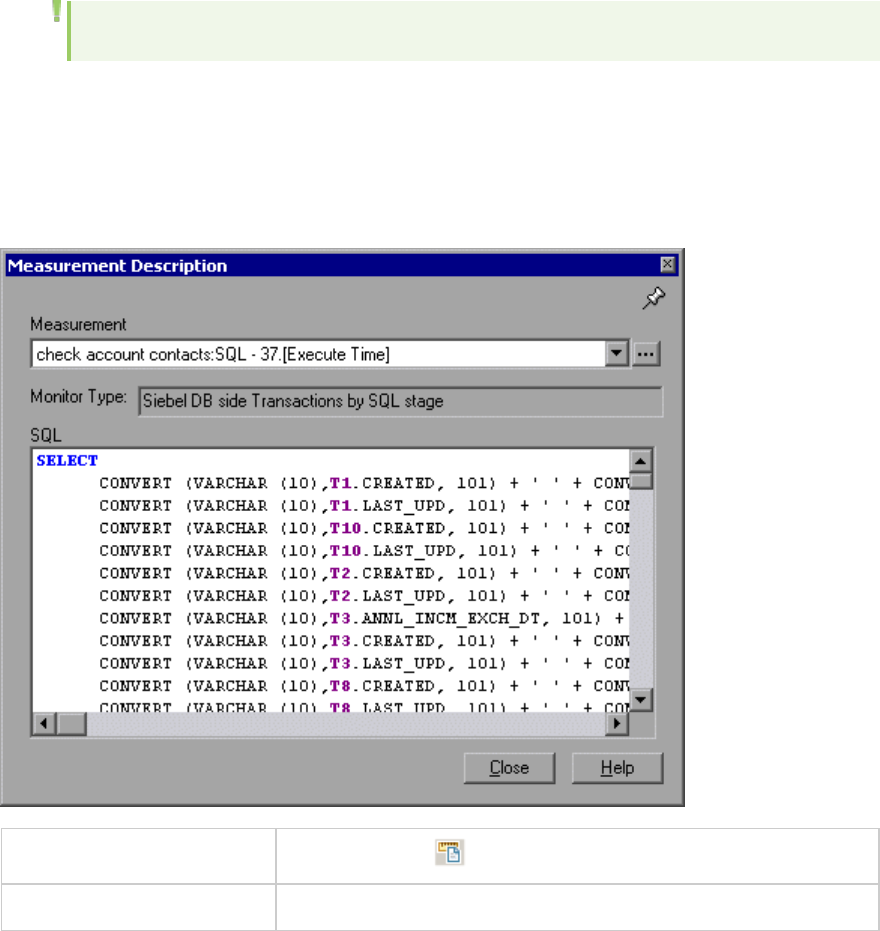
Task: Click the T10.LAST_UPD line in SQL
Action: click(x=363, y=551)
